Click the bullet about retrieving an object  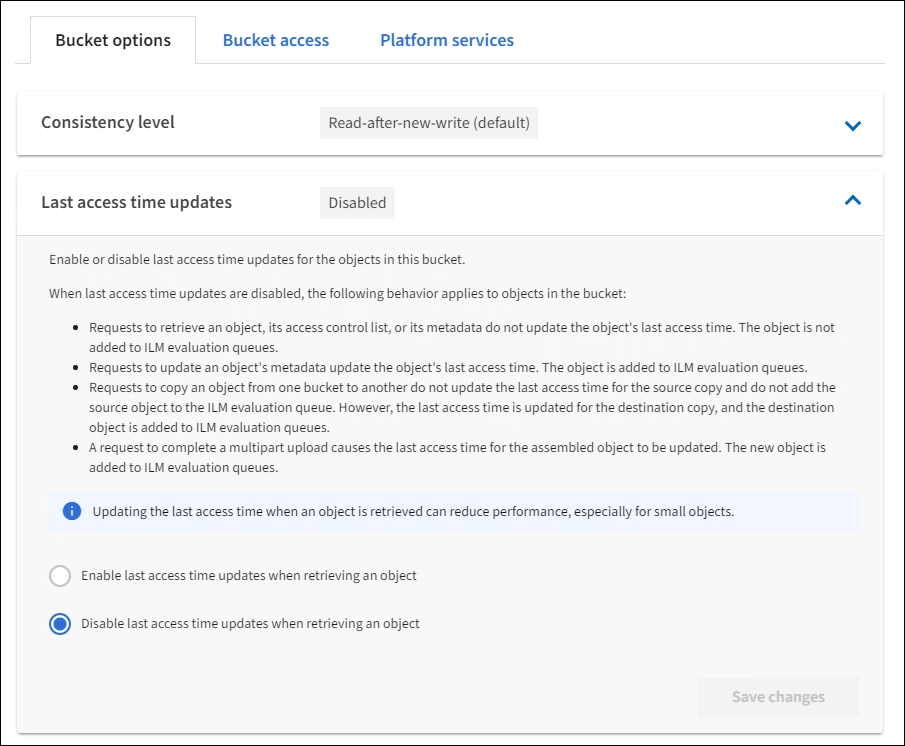pyautogui.click(x=461, y=337)
